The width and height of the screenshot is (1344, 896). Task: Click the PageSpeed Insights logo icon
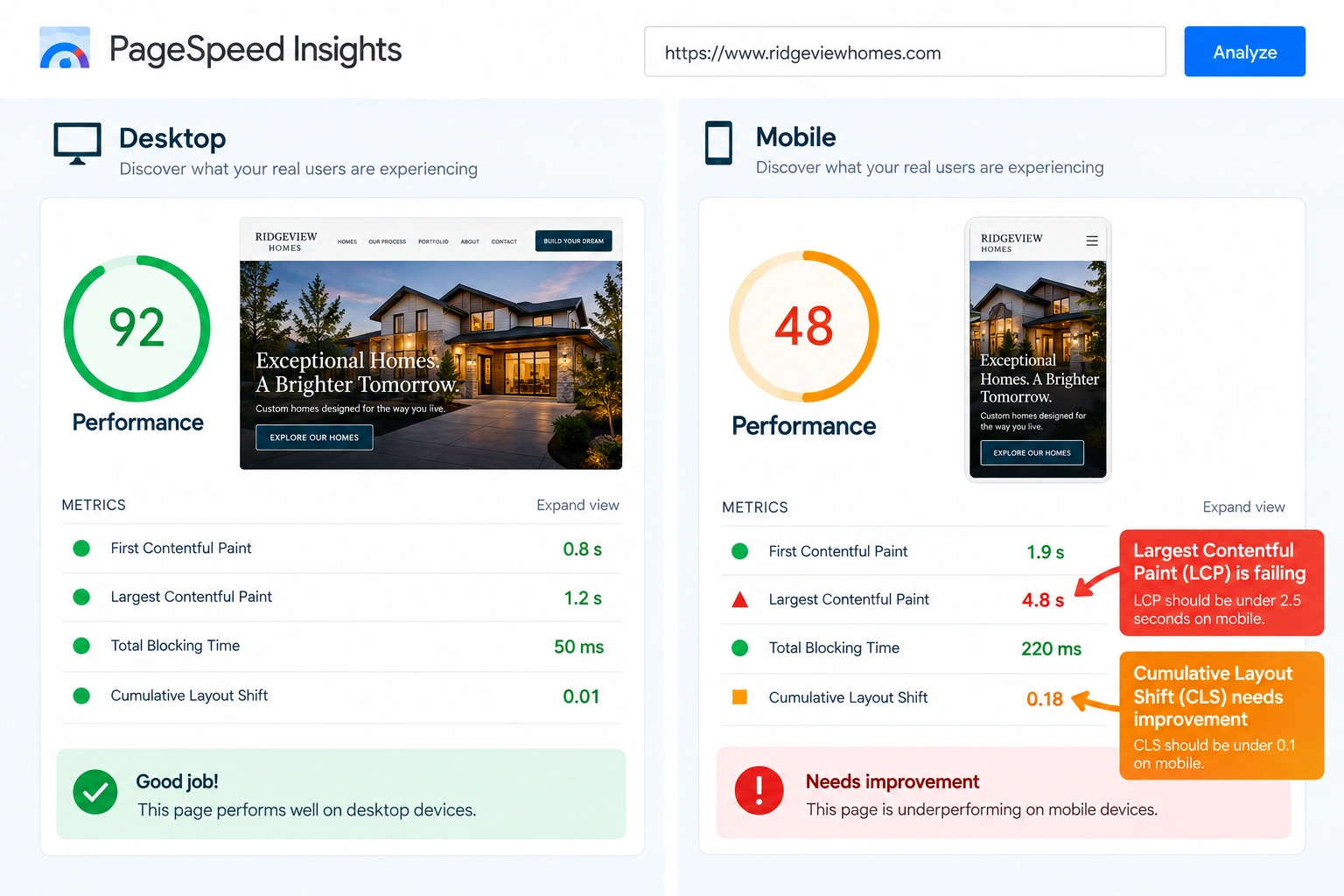point(65,48)
